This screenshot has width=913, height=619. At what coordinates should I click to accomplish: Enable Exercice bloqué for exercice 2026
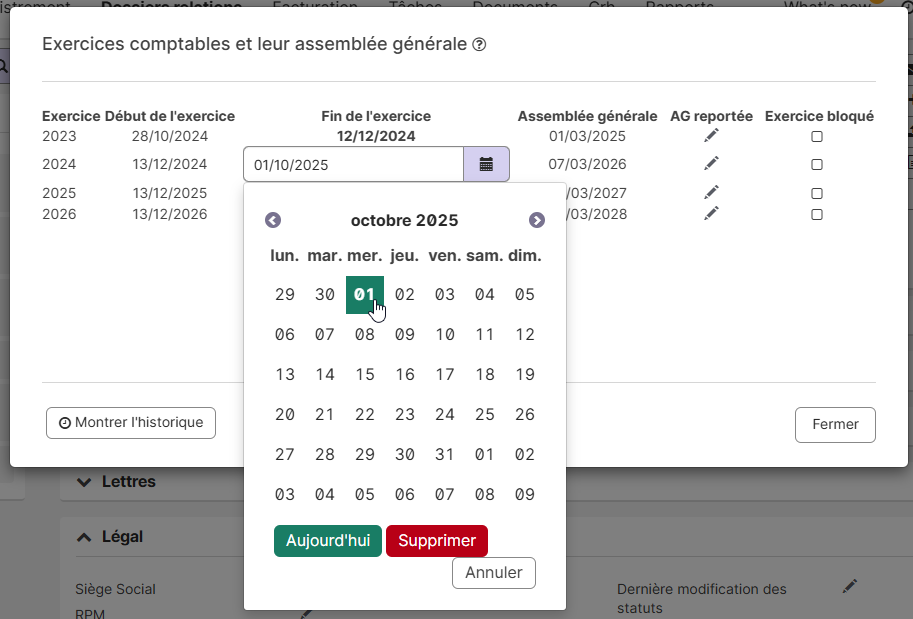pos(817,214)
